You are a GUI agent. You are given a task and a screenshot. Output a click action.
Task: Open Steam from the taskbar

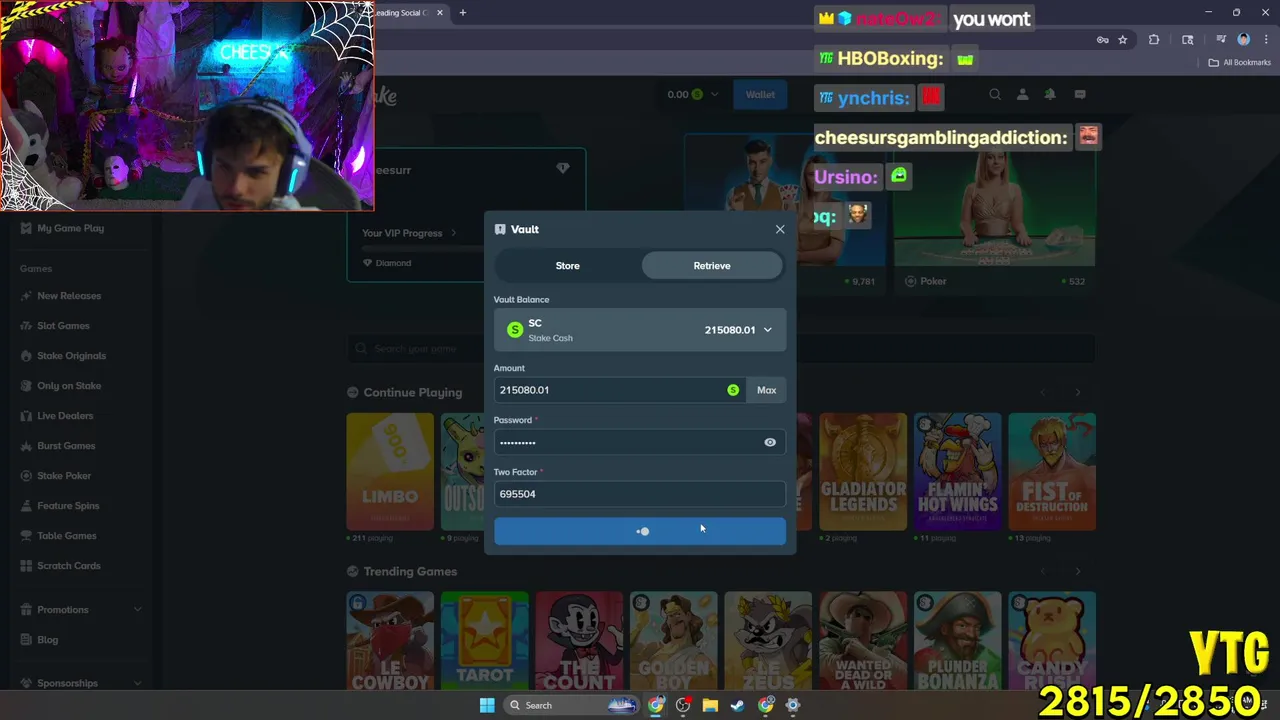pyautogui.click(x=737, y=705)
